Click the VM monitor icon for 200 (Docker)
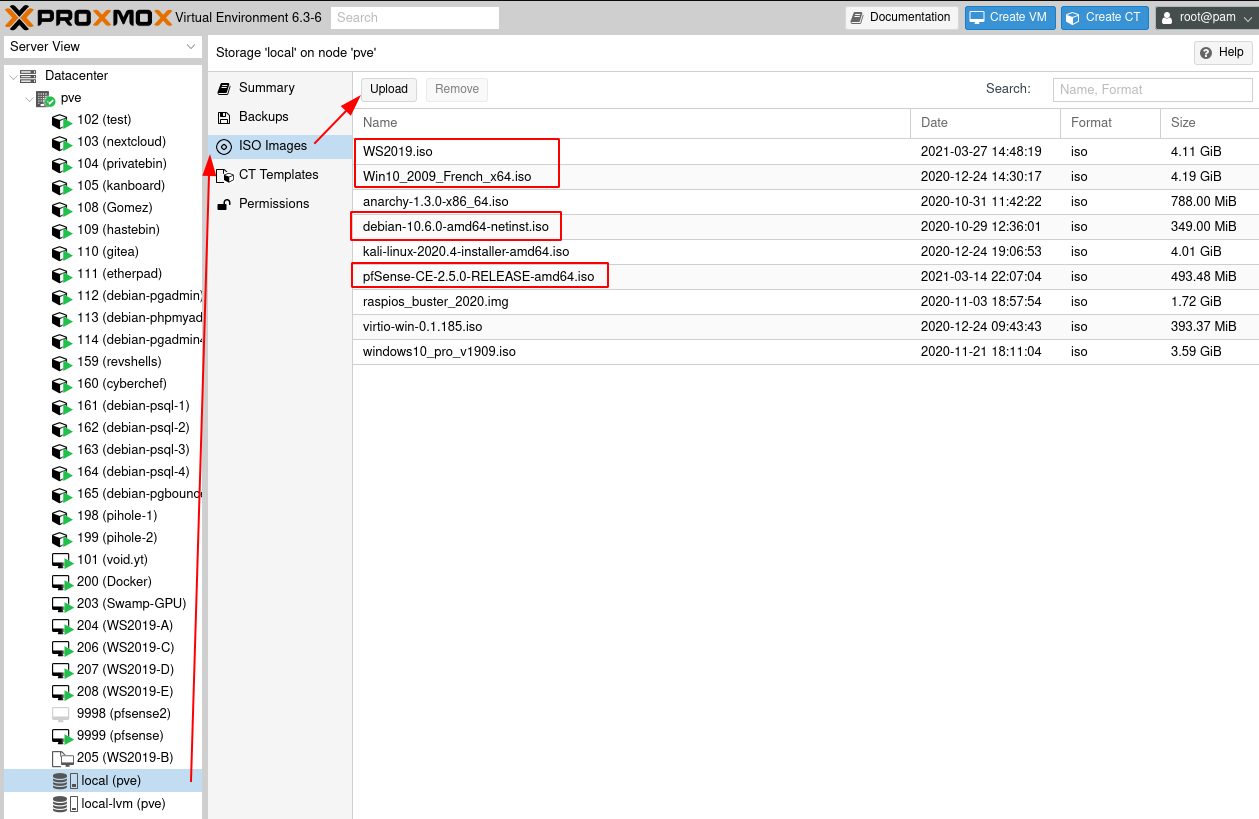This screenshot has height=819, width=1259. [x=62, y=582]
